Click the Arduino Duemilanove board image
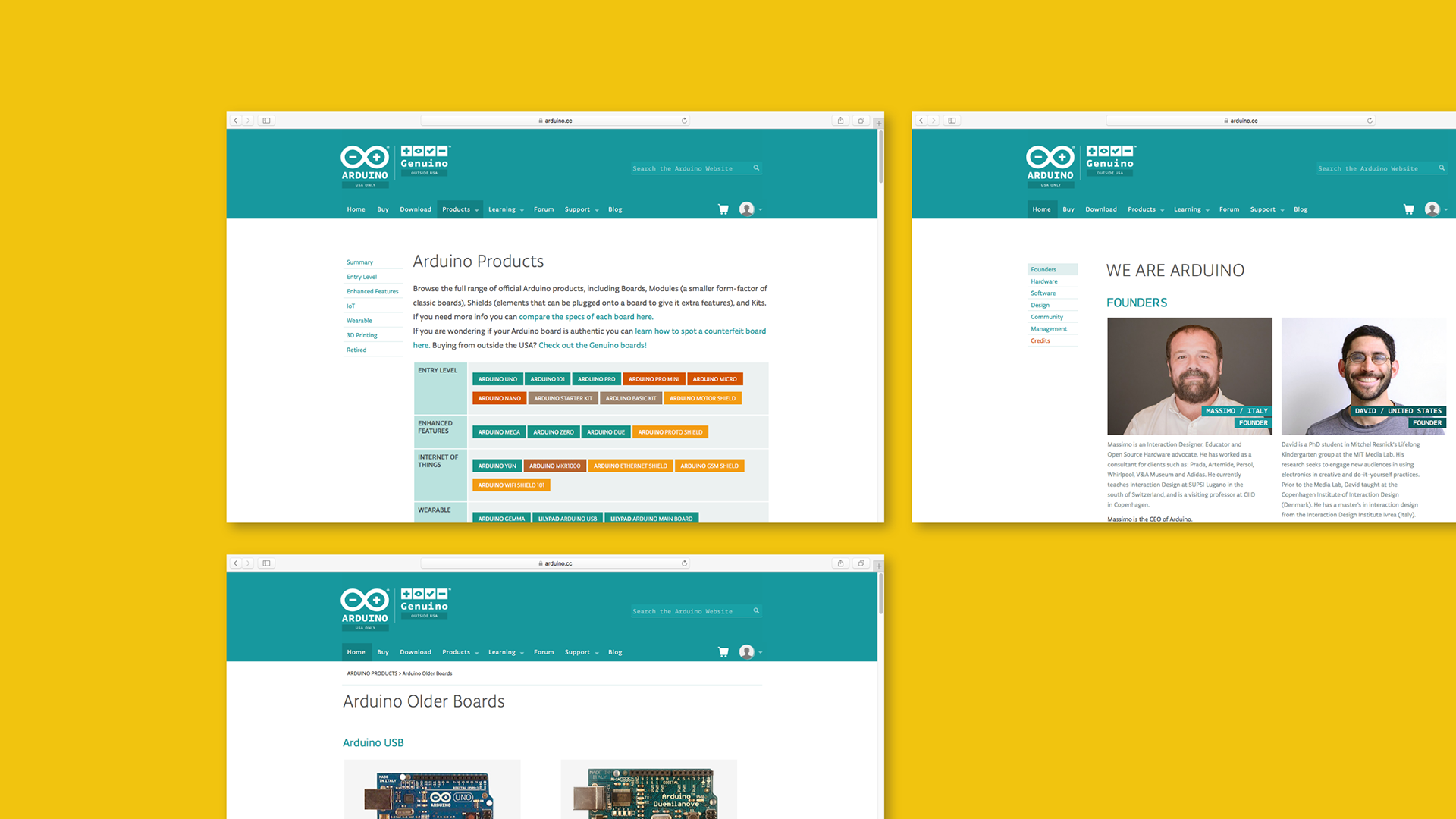This screenshot has height=819, width=1456. [648, 789]
